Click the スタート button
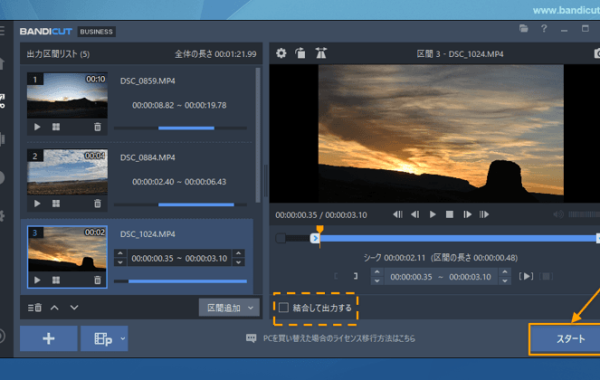The width and height of the screenshot is (600, 380). coord(565,339)
